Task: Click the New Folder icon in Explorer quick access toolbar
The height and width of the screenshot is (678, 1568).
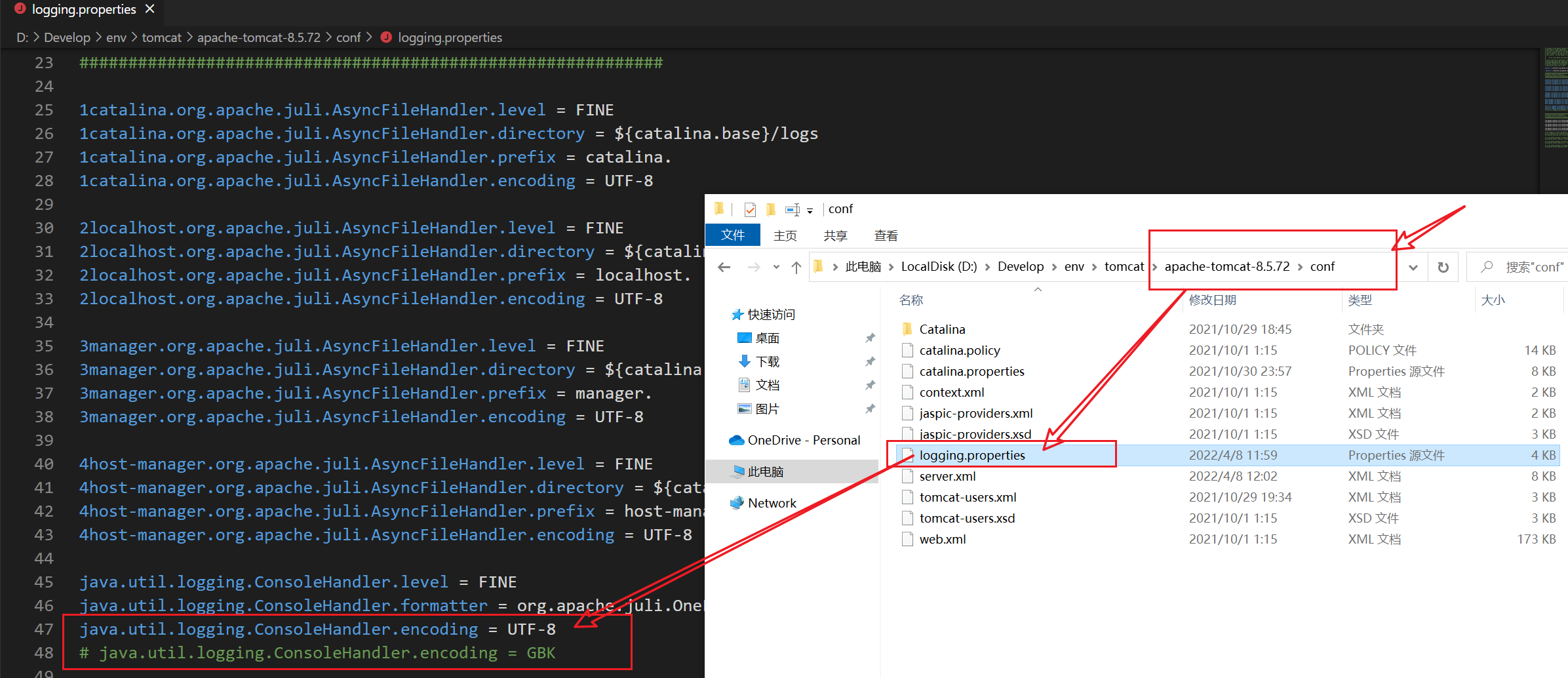Action: [771, 209]
